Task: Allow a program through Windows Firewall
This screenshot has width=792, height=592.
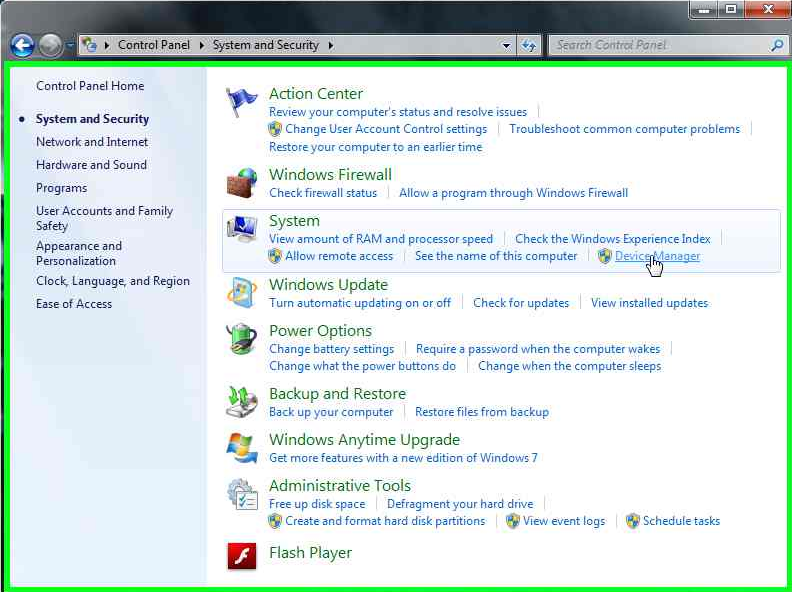Action: point(514,193)
